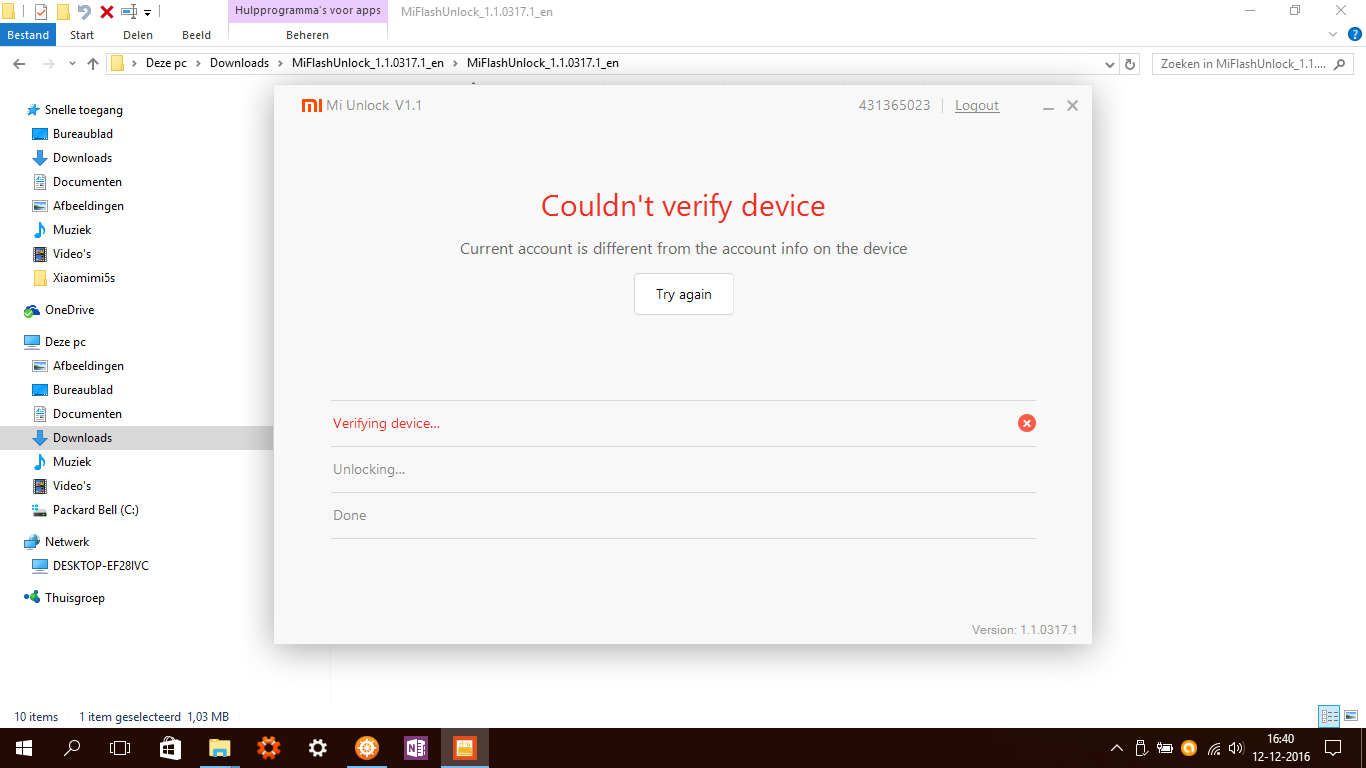Switch to the Beeld ribbon tab
Viewport: 1366px width, 768px height.
196,35
